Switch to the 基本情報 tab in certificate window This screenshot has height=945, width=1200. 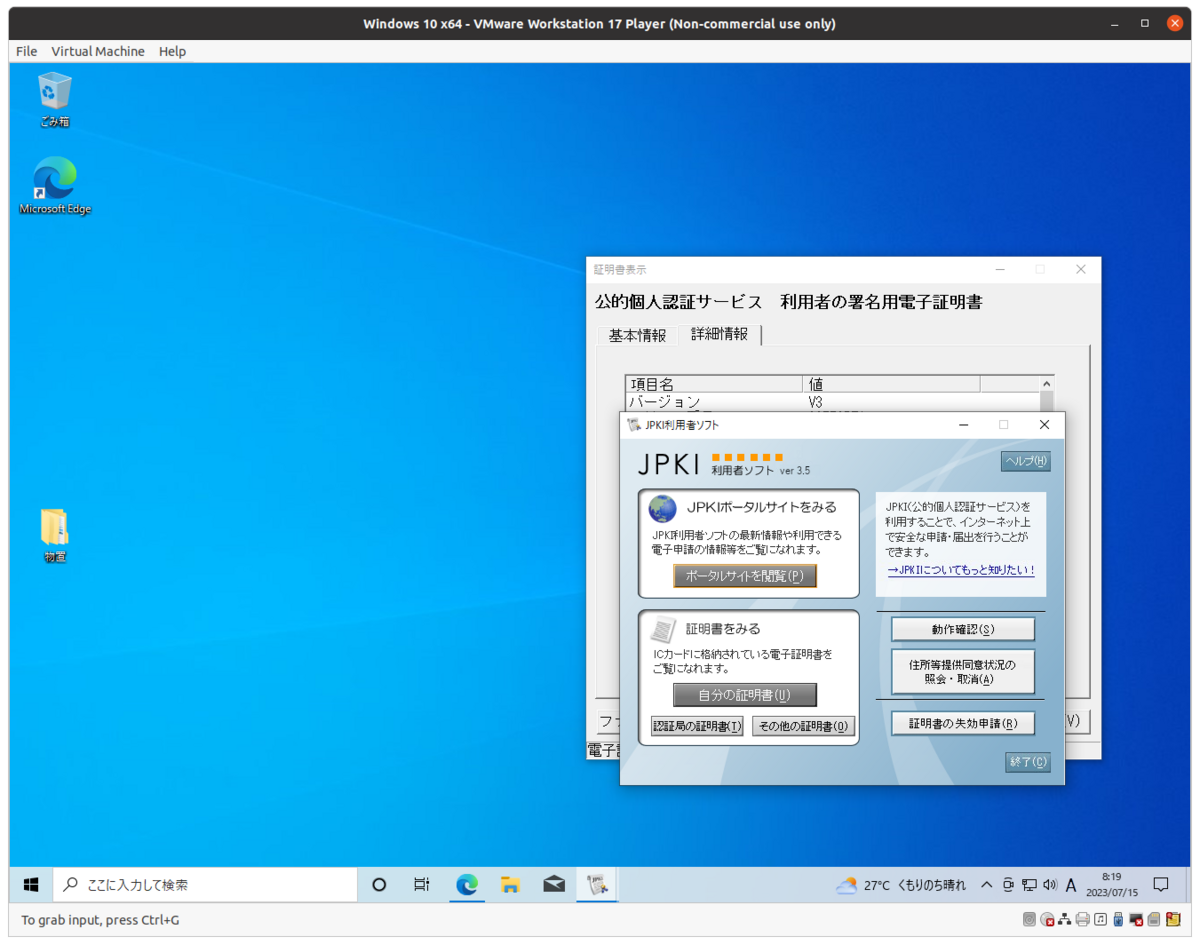point(637,335)
